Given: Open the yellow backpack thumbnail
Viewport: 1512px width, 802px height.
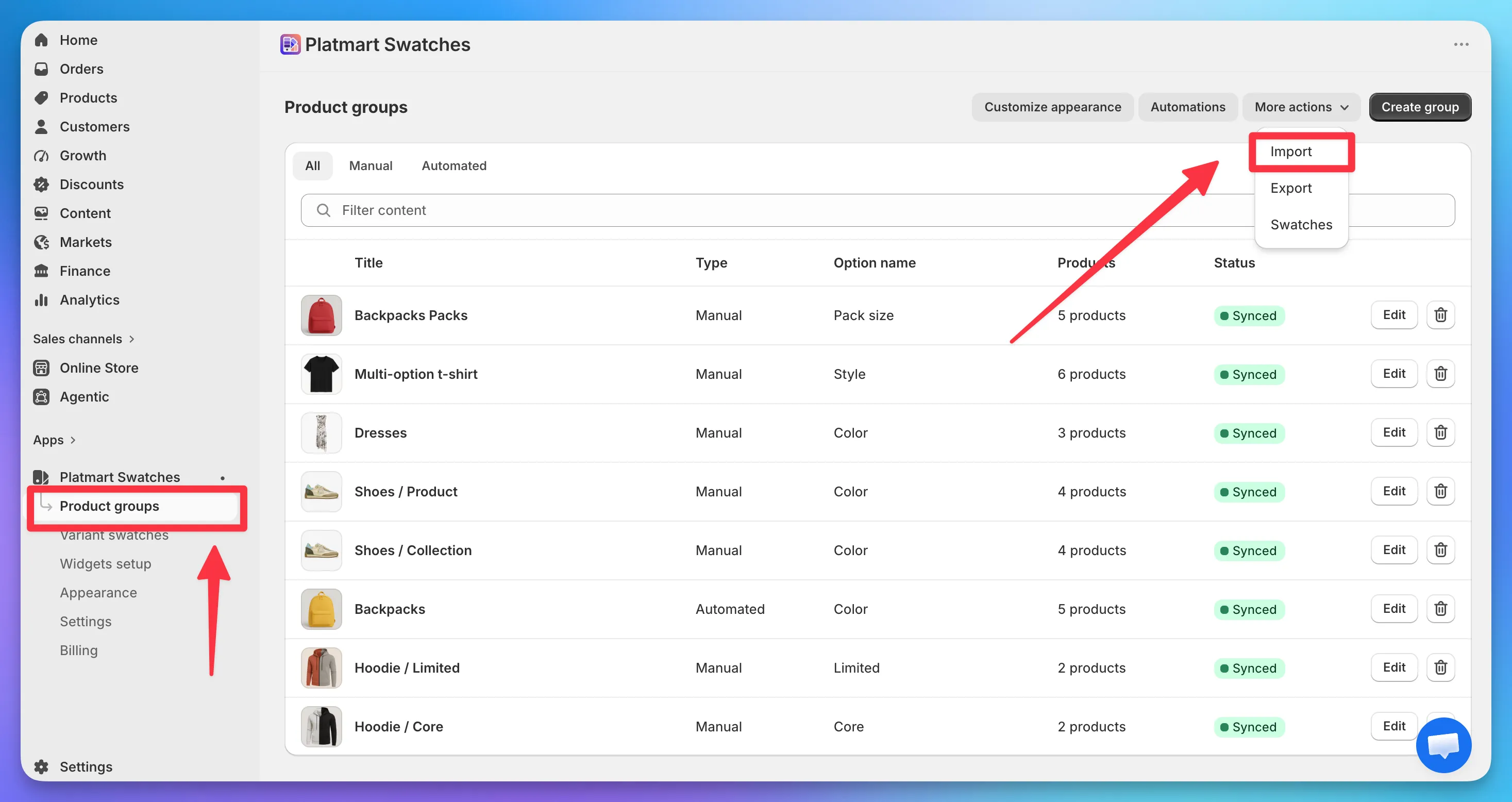Looking at the screenshot, I should tap(321, 609).
